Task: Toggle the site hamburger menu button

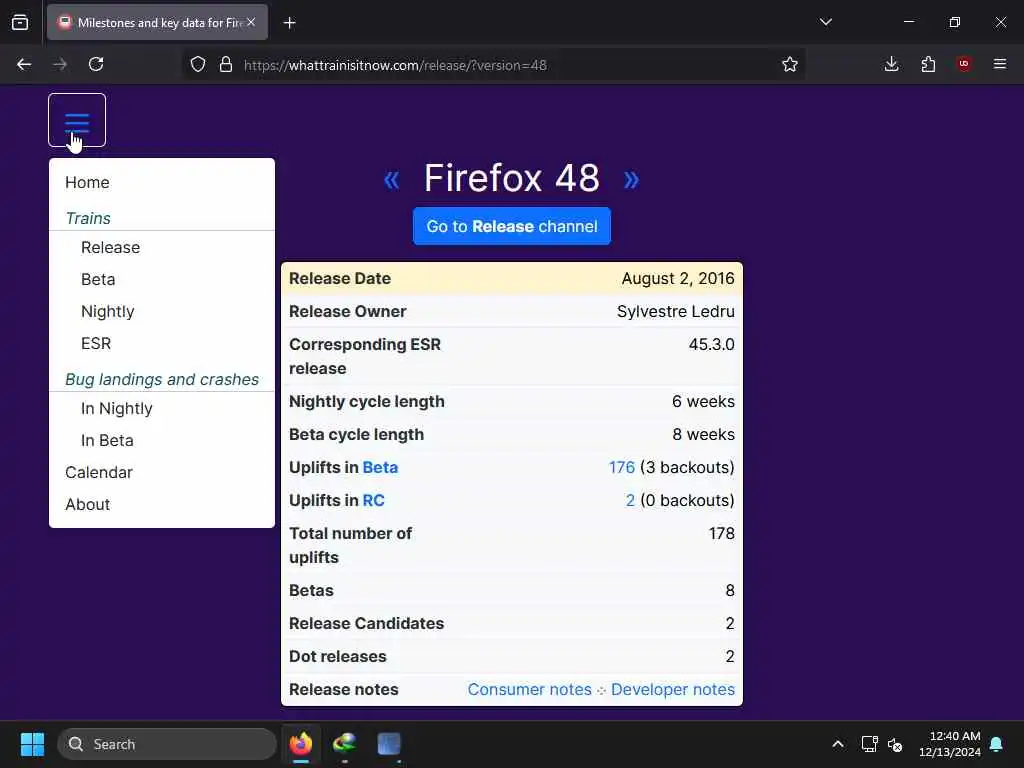Action: pos(77,120)
